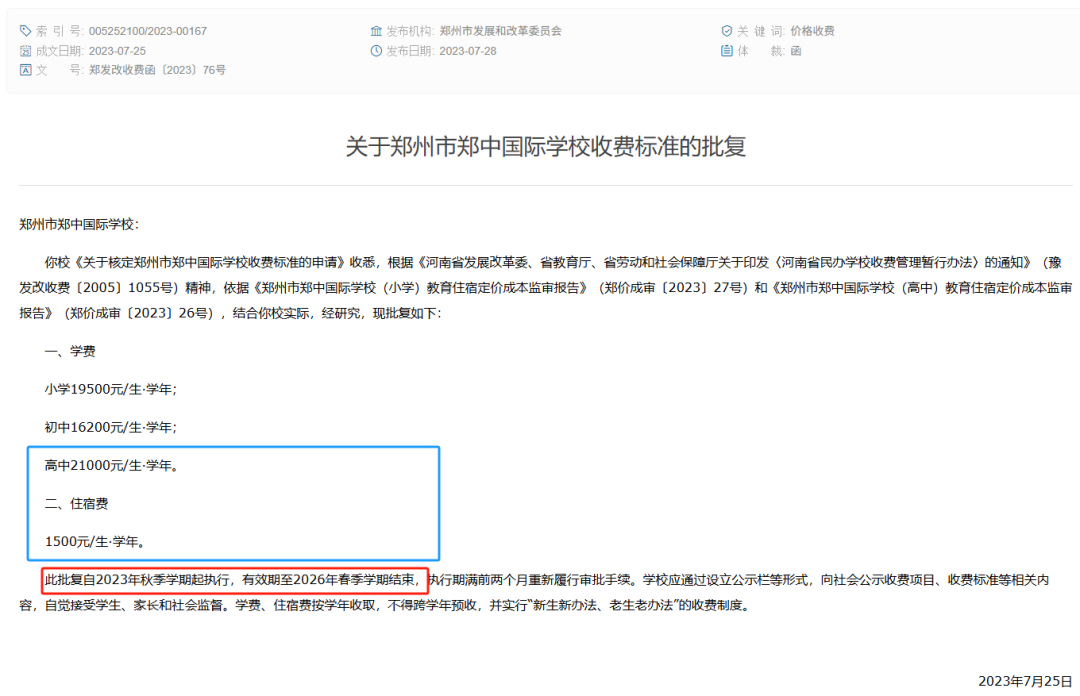1080x696 pixels.
Task: Open the 郑州市发展和改革委员会 publisher name
Action: (x=500, y=31)
